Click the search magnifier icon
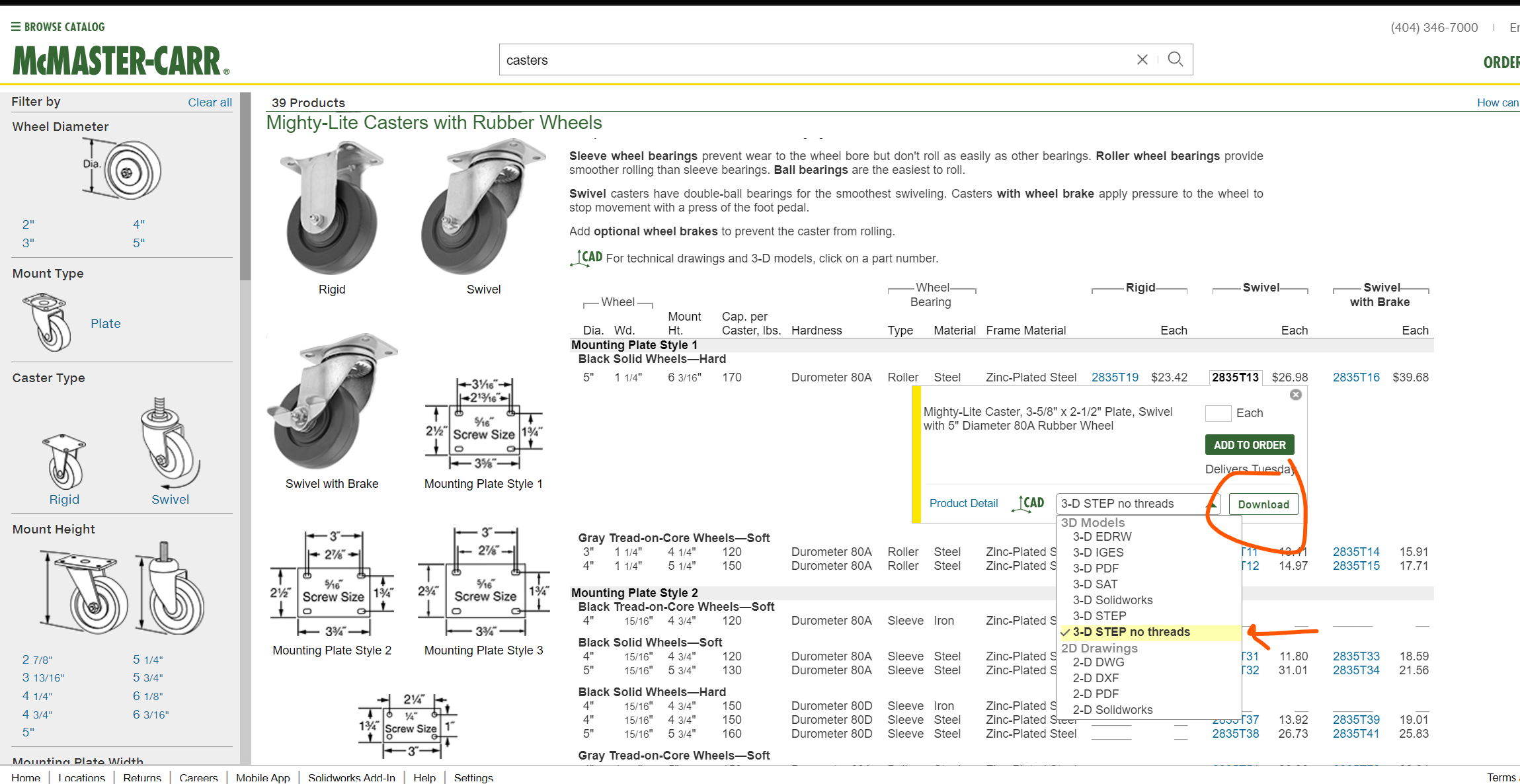 [1175, 59]
